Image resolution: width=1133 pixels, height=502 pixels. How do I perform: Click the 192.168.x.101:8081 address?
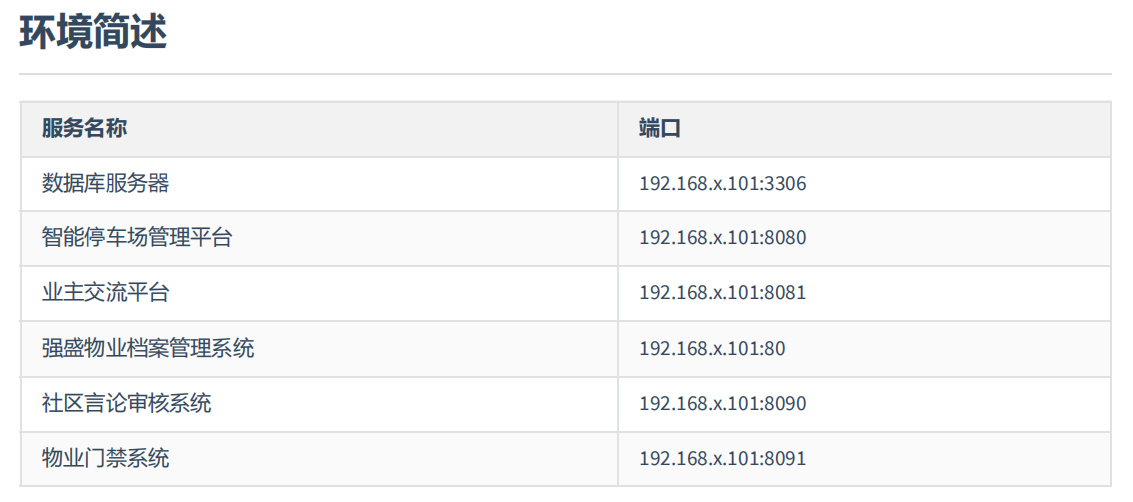click(722, 293)
